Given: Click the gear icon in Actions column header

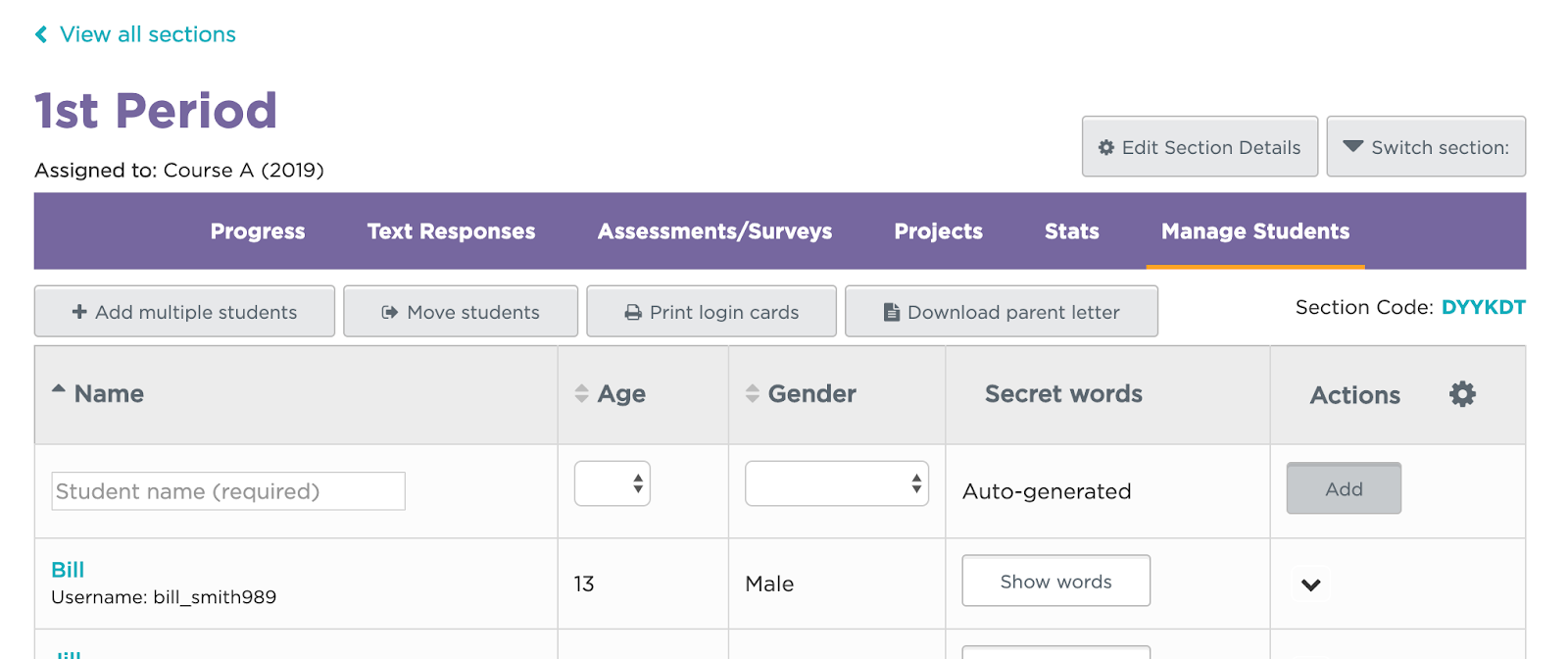Looking at the screenshot, I should 1462,394.
